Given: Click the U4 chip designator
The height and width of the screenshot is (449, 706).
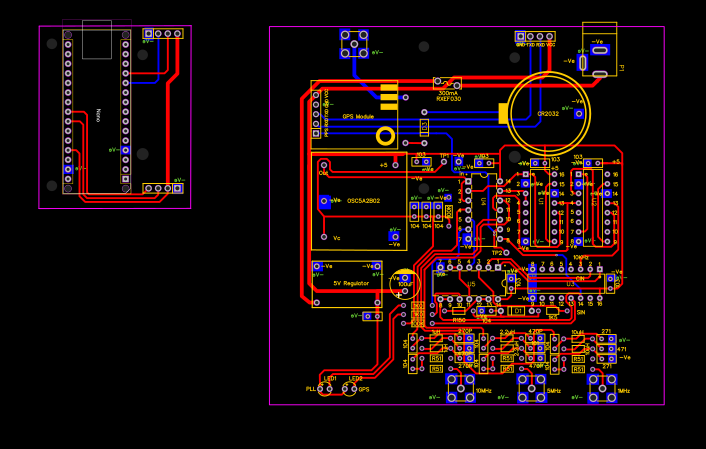Looking at the screenshot, I should pyautogui.click(x=483, y=203).
